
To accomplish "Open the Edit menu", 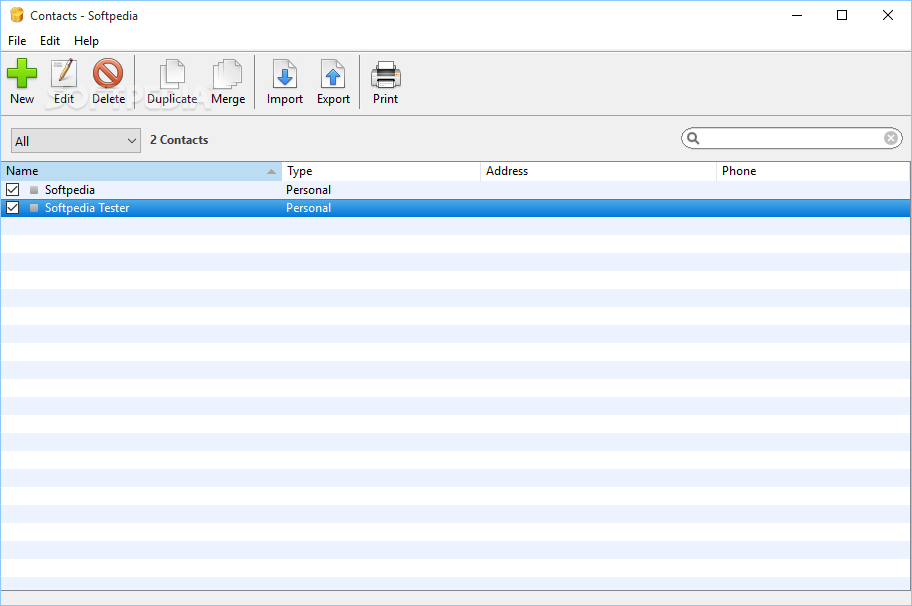I will coord(49,41).
